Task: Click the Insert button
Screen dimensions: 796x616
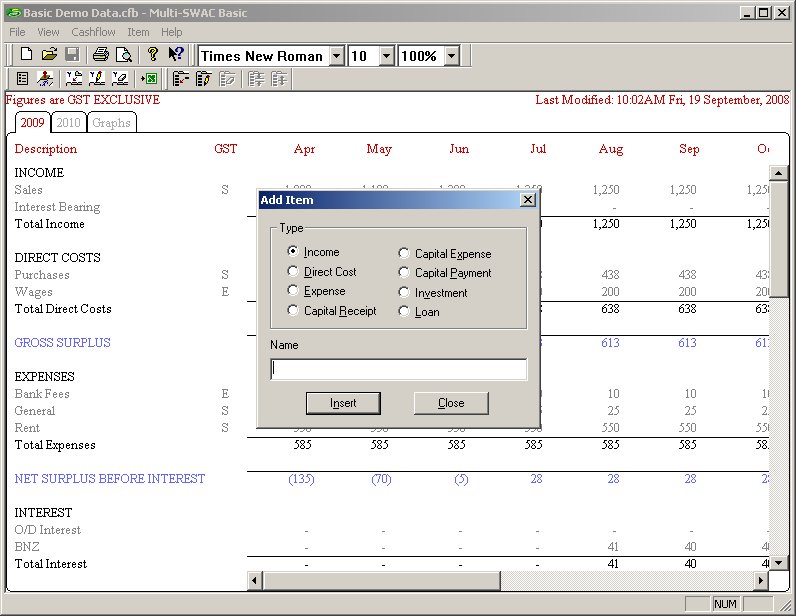Action: 343,403
